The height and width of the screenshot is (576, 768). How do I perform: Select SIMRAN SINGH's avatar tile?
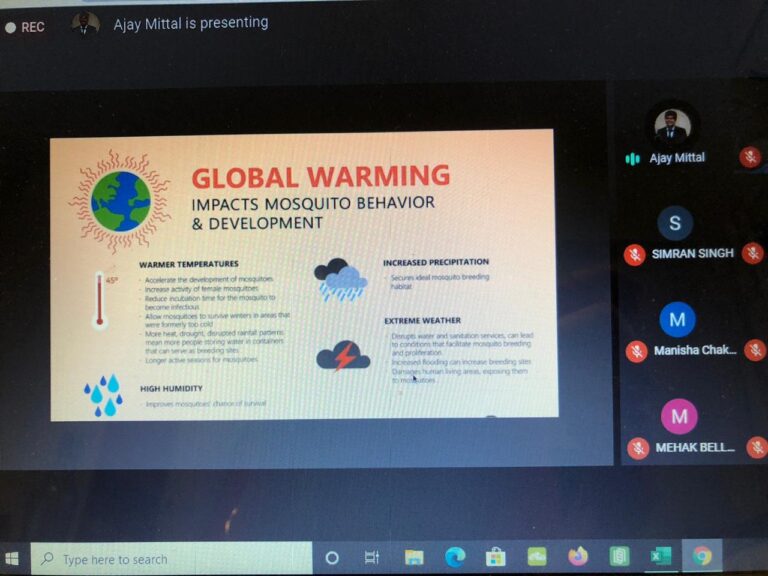point(675,222)
